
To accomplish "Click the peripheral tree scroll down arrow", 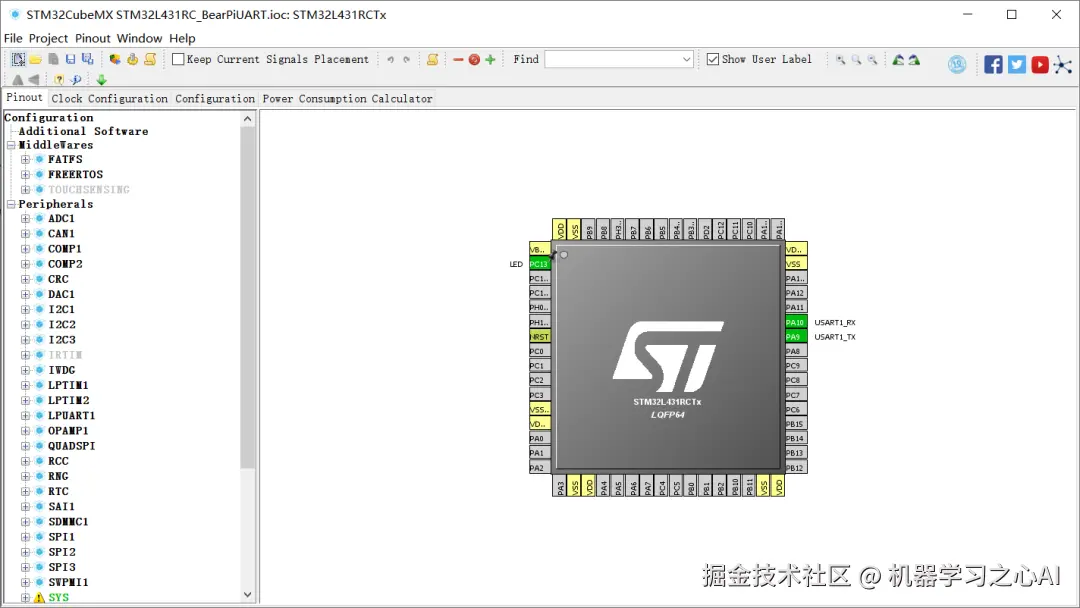I will 248,595.
